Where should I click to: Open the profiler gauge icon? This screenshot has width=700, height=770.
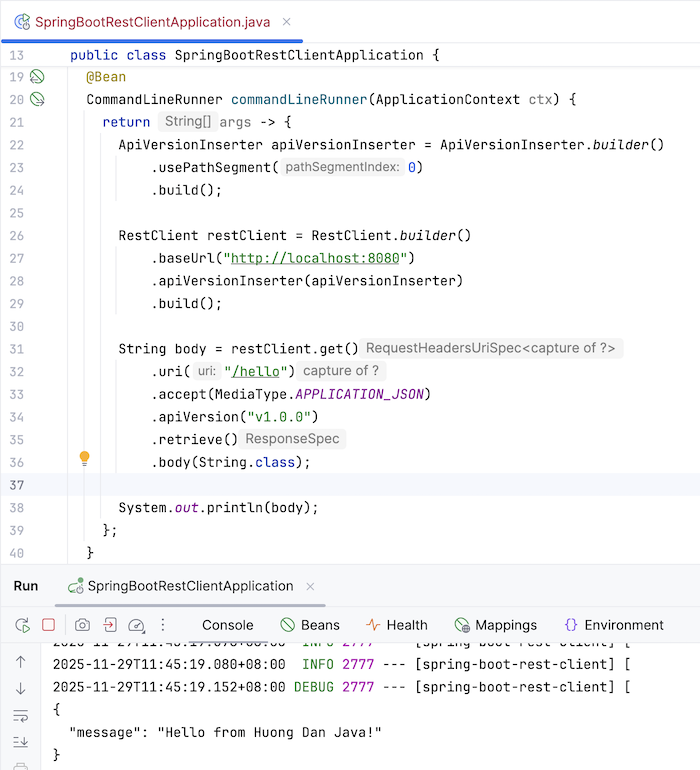point(137,625)
